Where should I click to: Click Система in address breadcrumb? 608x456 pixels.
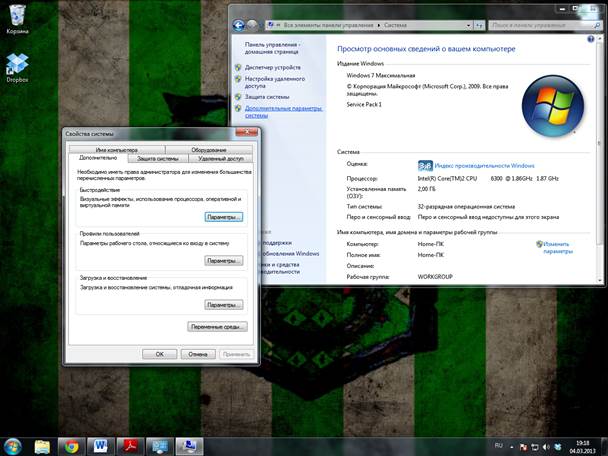(395, 25)
